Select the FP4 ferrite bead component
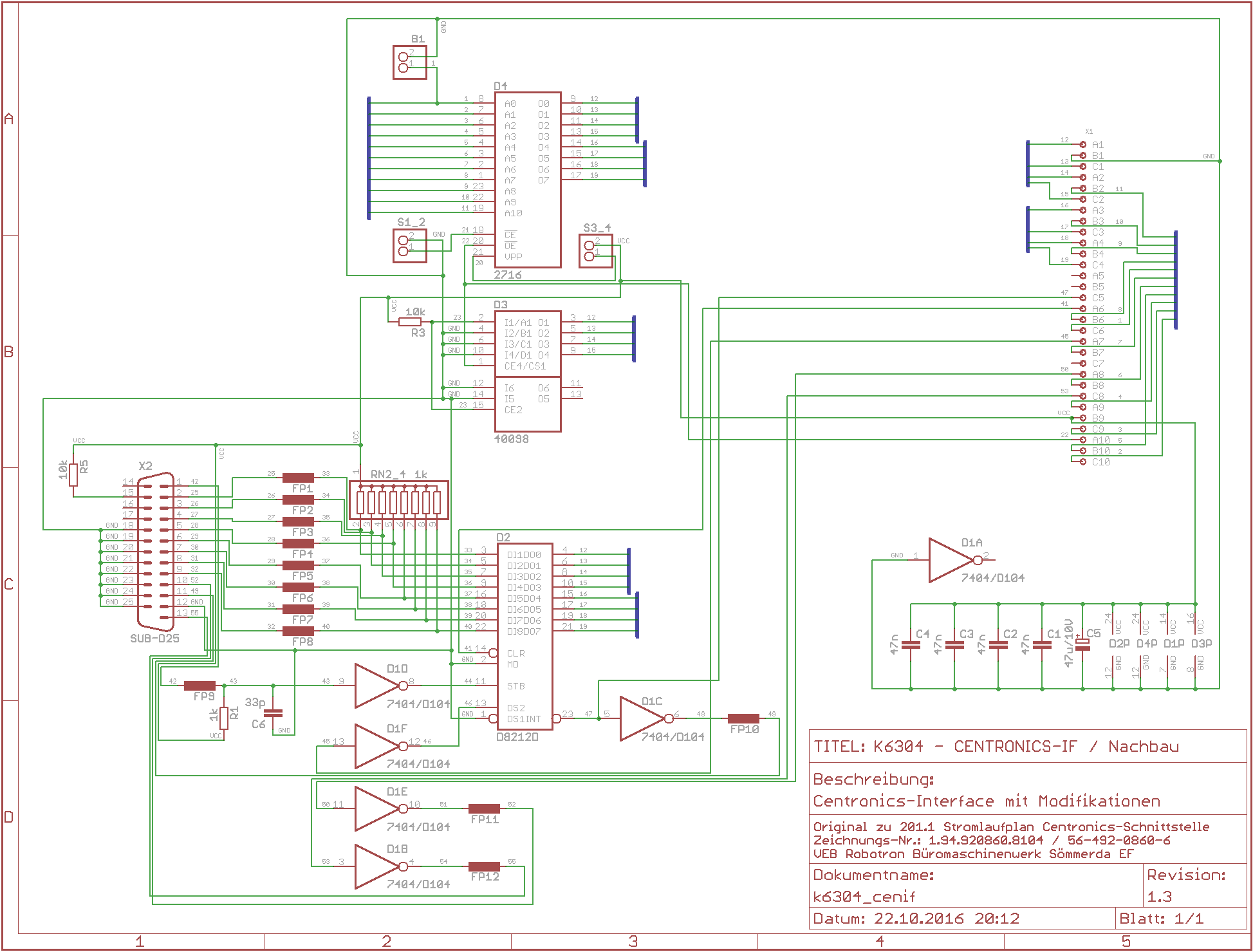The width and height of the screenshot is (1253, 952). [298, 543]
